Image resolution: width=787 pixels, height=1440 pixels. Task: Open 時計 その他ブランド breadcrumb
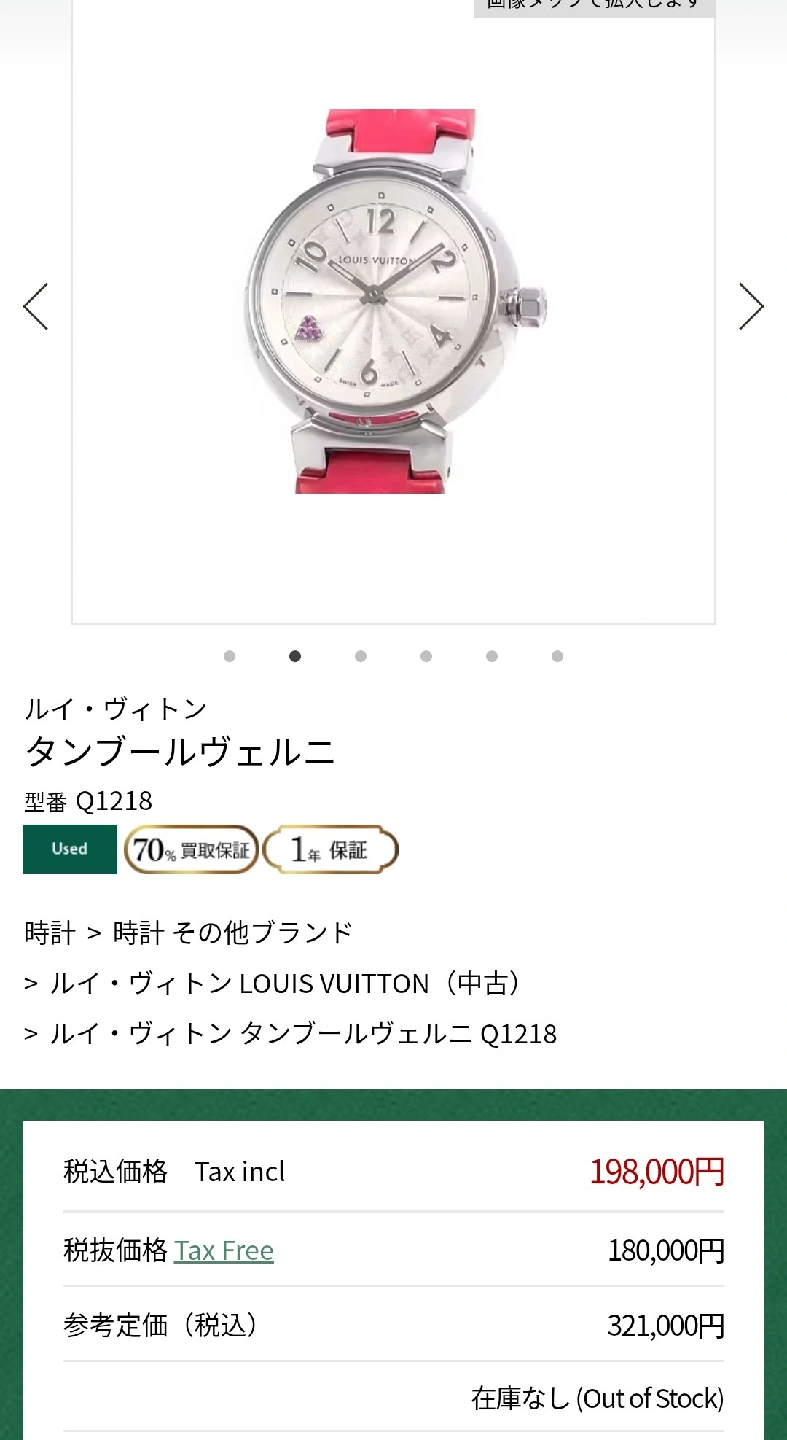point(233,933)
